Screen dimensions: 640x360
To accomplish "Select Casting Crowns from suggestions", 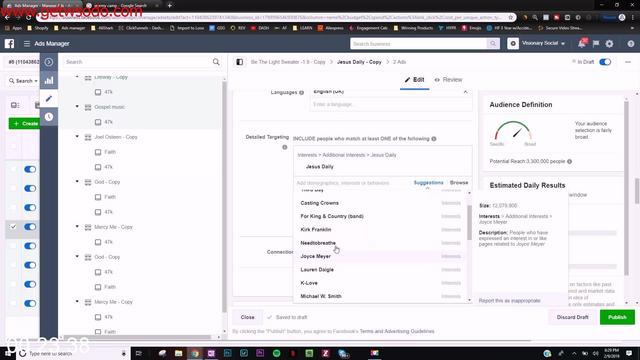I will click(380, 203).
